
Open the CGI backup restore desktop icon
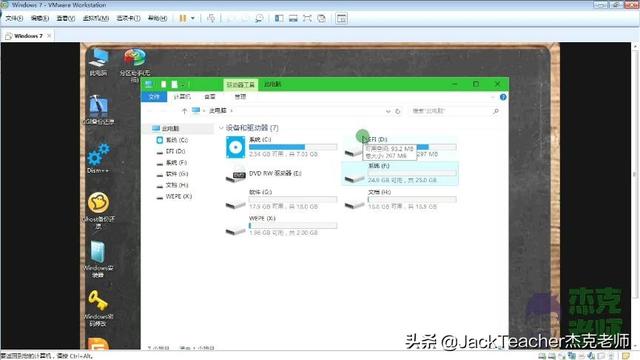(x=98, y=109)
